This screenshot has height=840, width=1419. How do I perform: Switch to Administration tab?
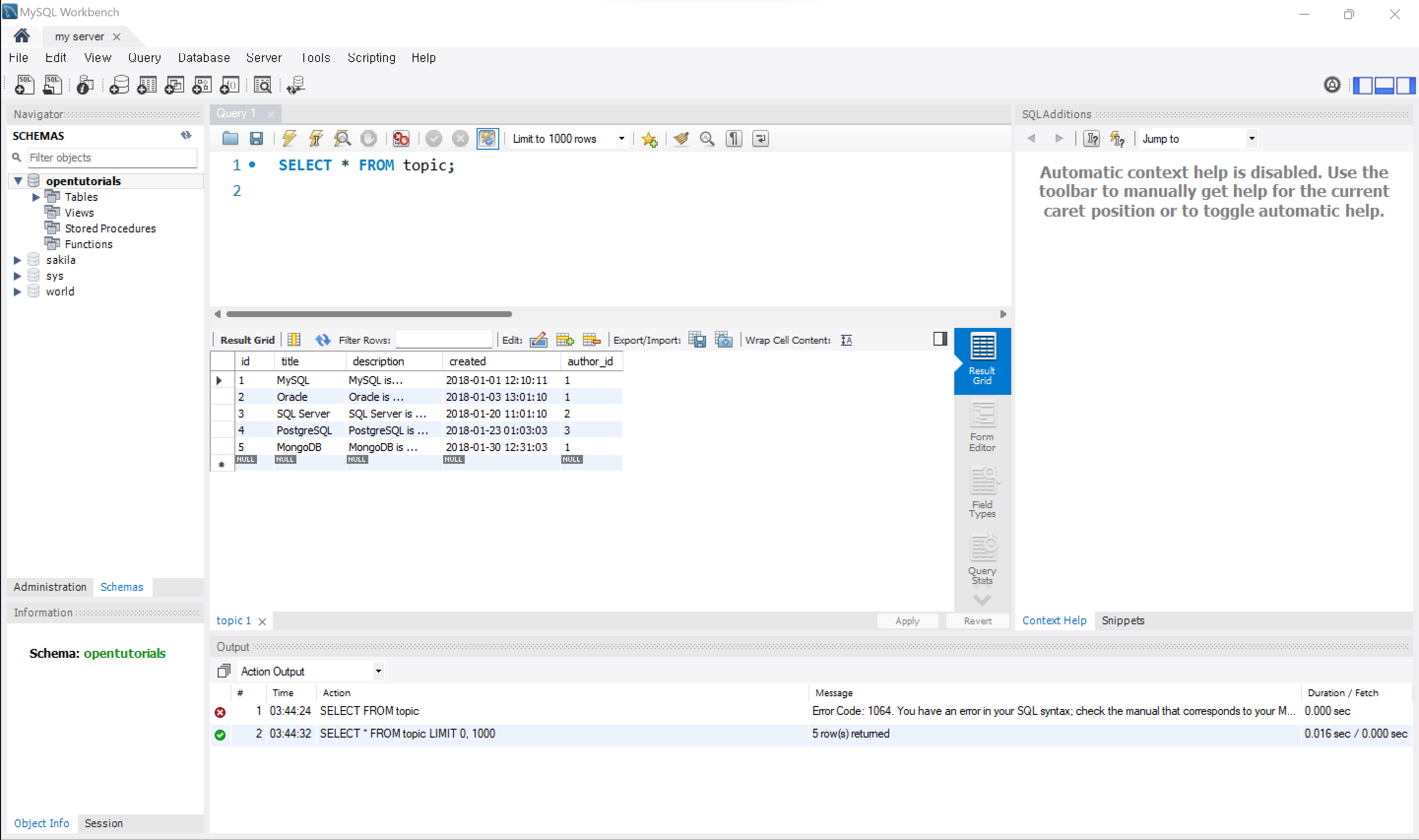[x=50, y=587]
